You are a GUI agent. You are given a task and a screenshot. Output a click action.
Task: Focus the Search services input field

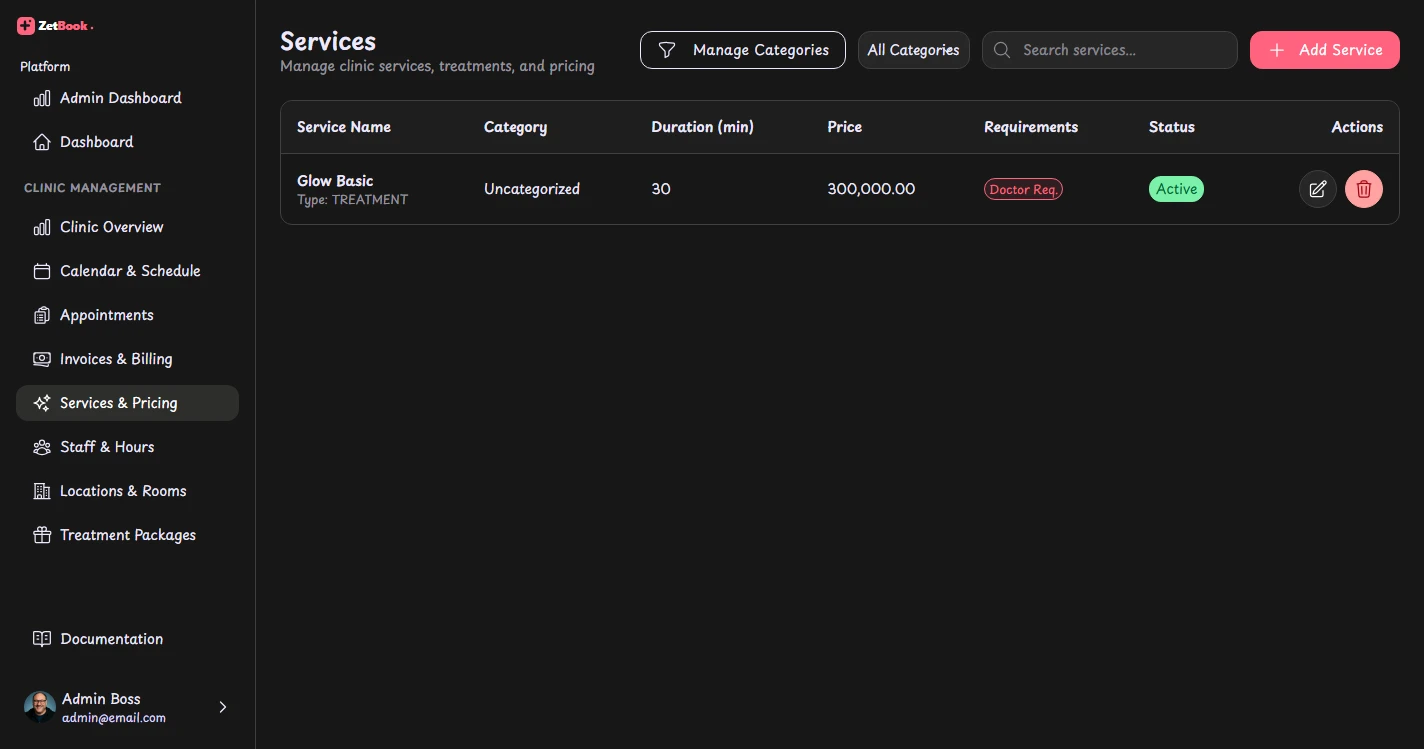coord(1110,50)
